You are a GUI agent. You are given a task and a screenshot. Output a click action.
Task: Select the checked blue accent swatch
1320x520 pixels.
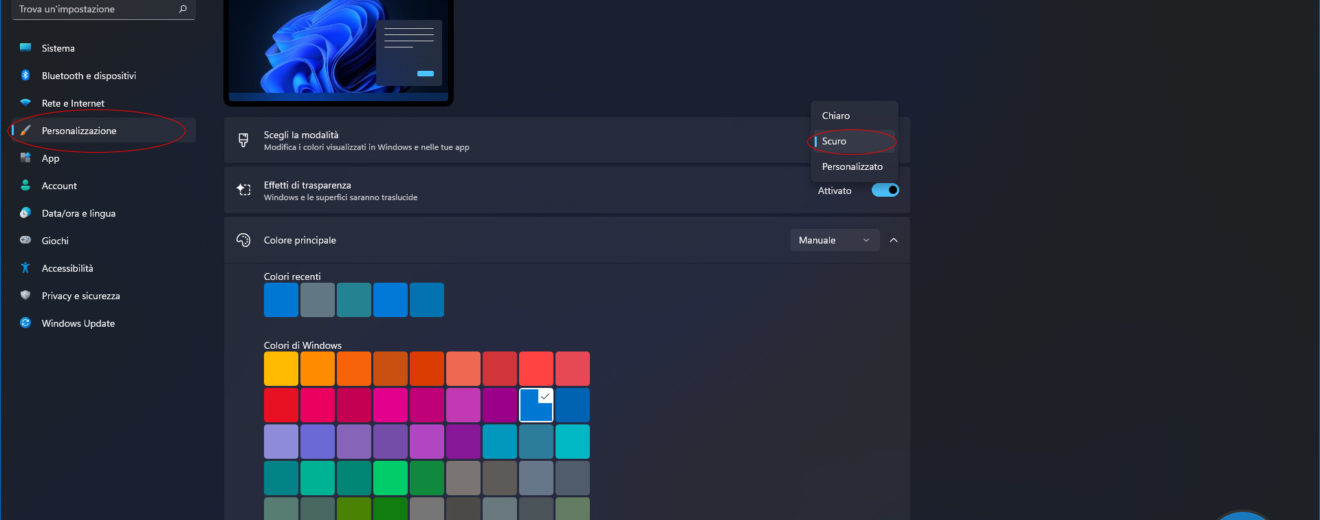536,405
